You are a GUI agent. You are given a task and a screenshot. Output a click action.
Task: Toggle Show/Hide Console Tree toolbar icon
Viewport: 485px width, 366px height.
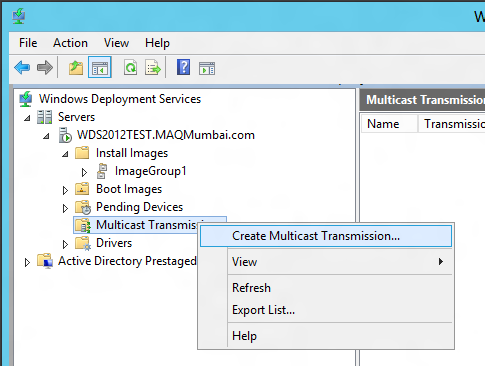tap(100, 68)
